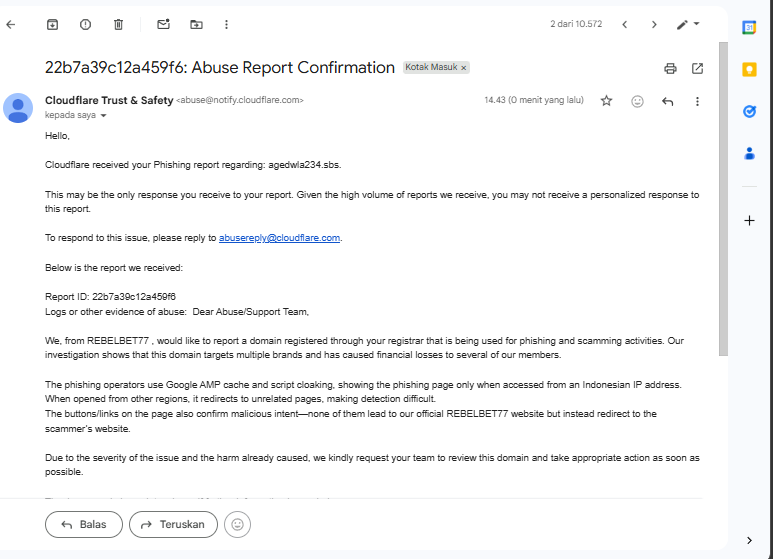Open the Move to folder icon
The height and width of the screenshot is (559, 773).
click(196, 24)
